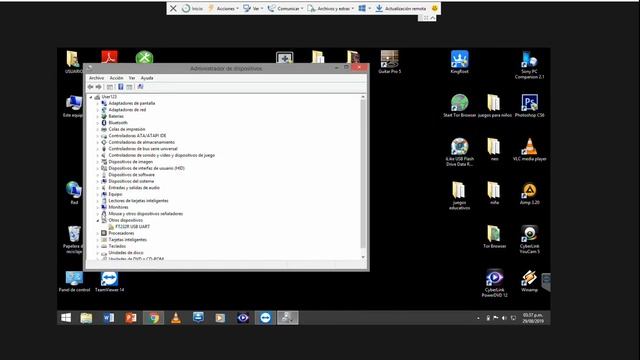Click the scan for hardware changes icon
This screenshot has height=360, width=640.
click(140, 87)
